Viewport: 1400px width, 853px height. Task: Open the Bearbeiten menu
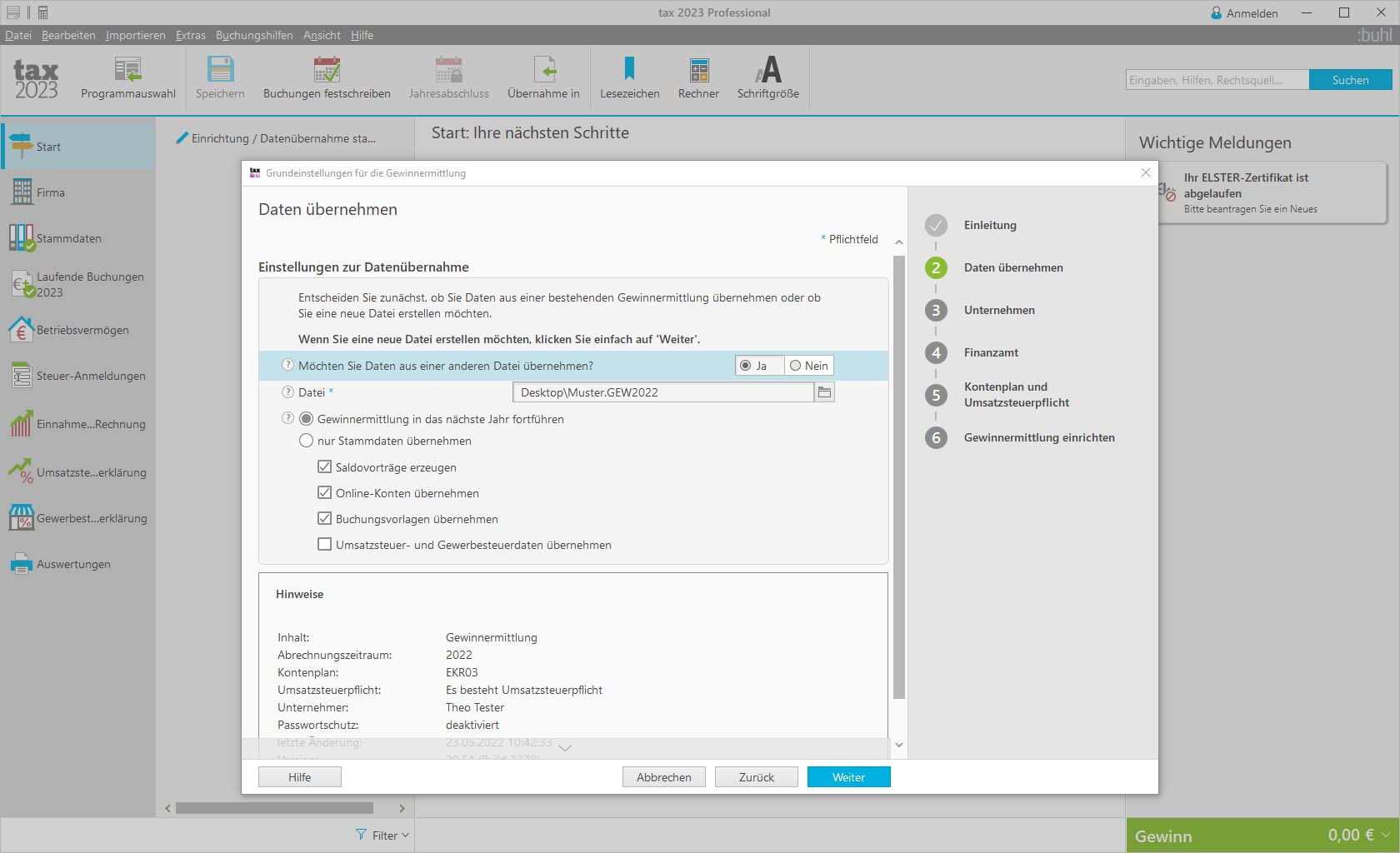(68, 35)
